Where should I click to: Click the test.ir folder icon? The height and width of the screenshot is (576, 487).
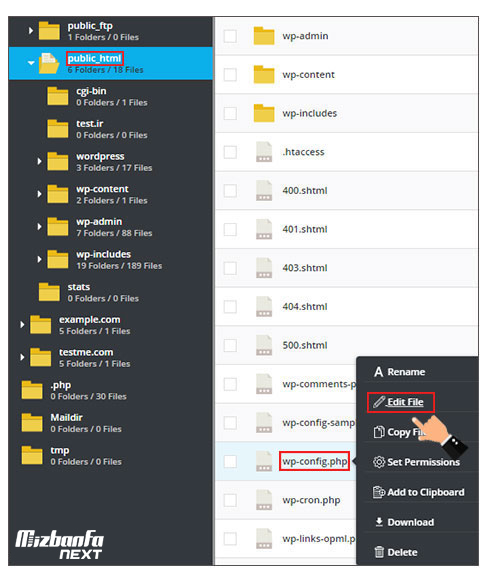[x=58, y=129]
